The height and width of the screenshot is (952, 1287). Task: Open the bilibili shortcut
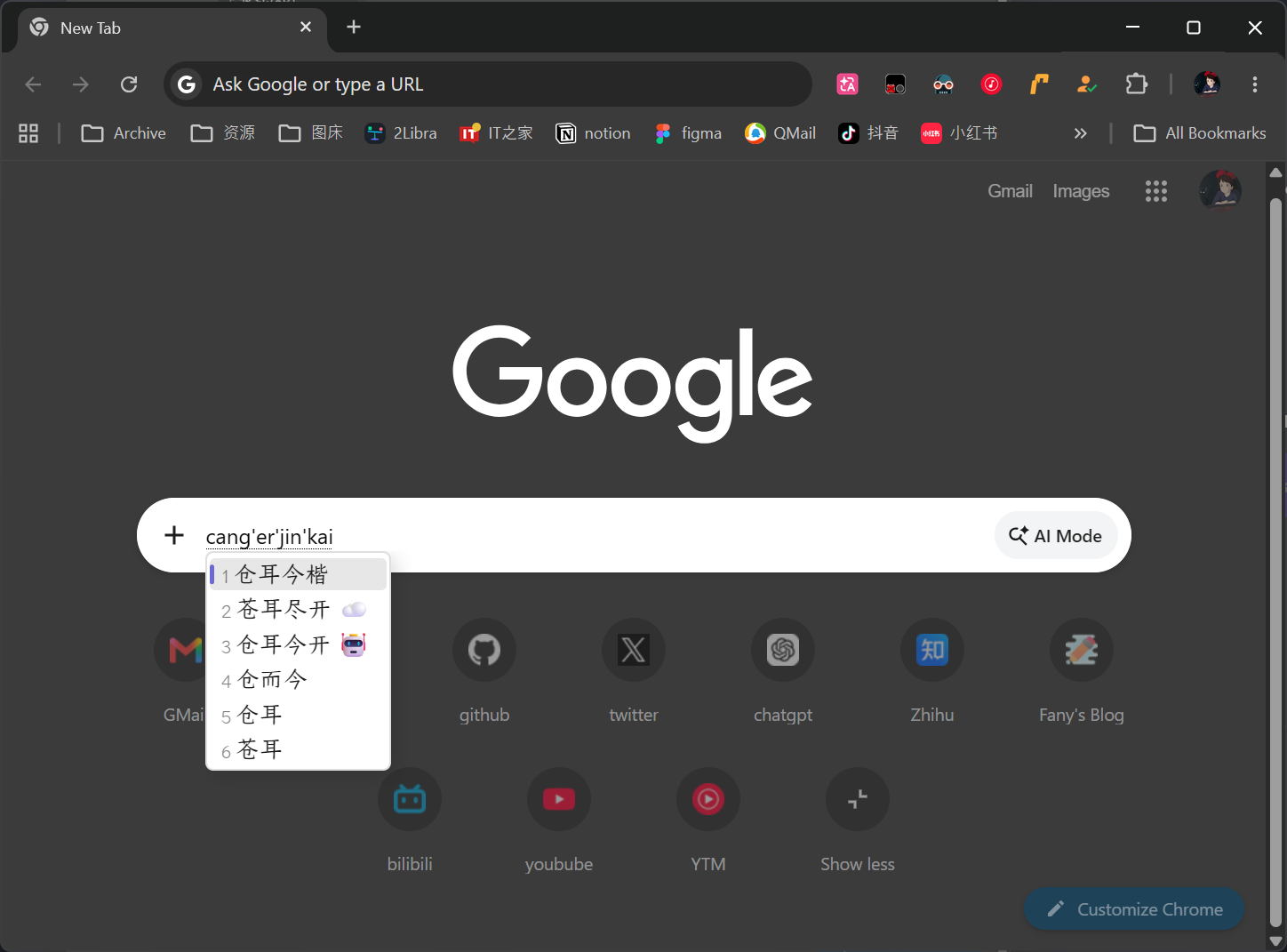click(x=410, y=822)
